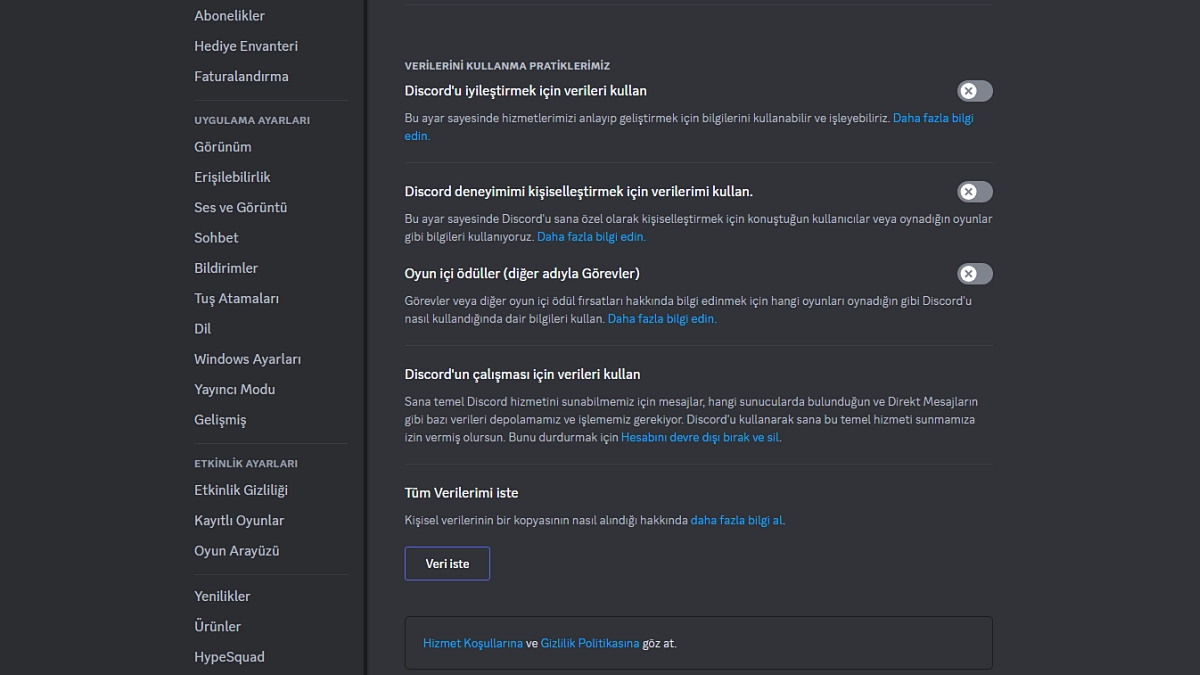Select Windows Ayarları
The image size is (1200, 675).
[x=247, y=358]
